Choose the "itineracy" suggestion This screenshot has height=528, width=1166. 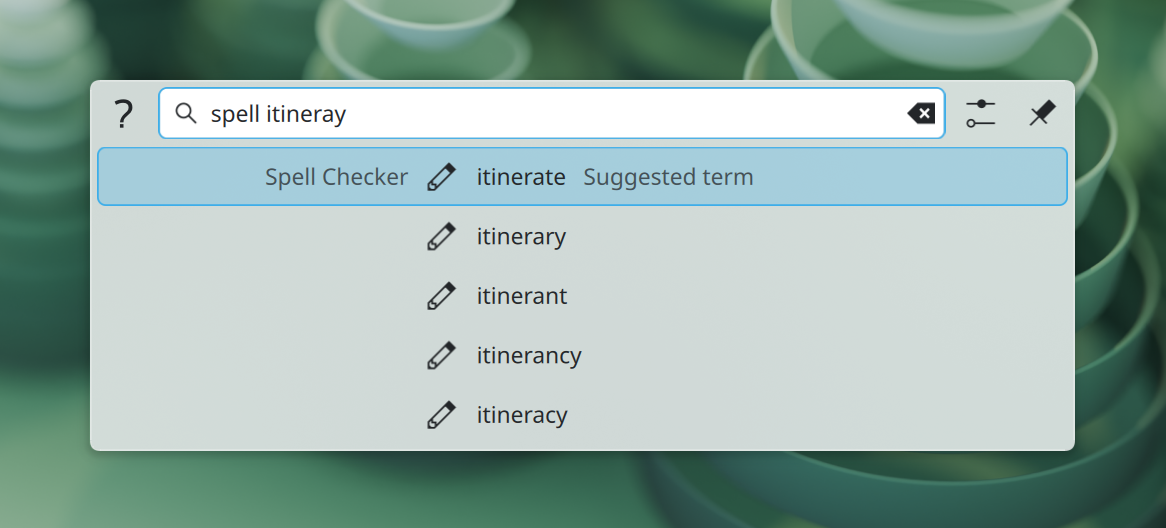[522, 415]
